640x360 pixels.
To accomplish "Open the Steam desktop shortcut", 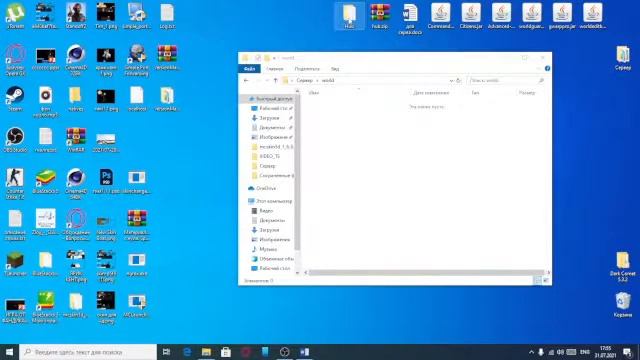I will 15,99.
